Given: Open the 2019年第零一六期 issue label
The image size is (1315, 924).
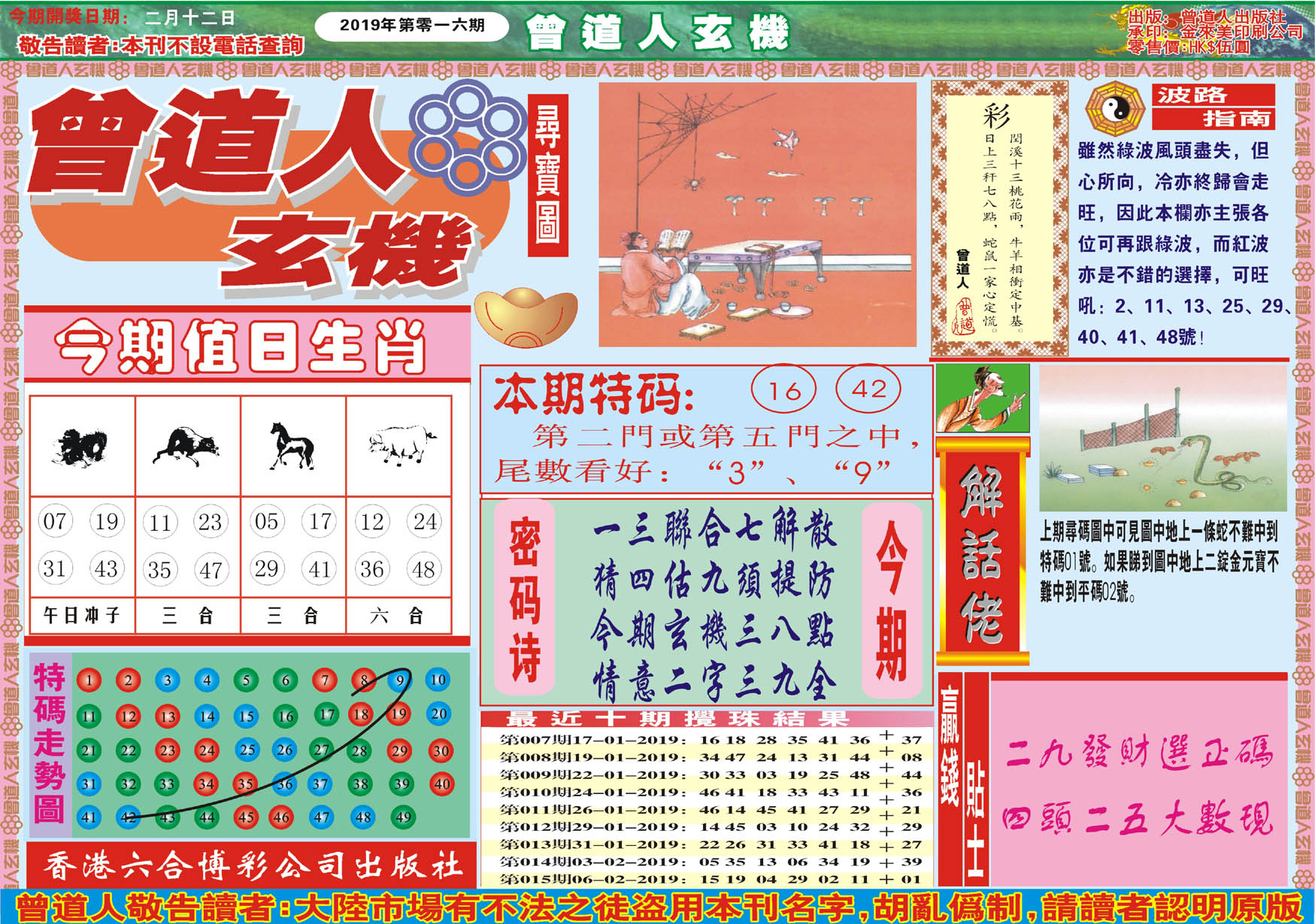Looking at the screenshot, I should tap(411, 26).
